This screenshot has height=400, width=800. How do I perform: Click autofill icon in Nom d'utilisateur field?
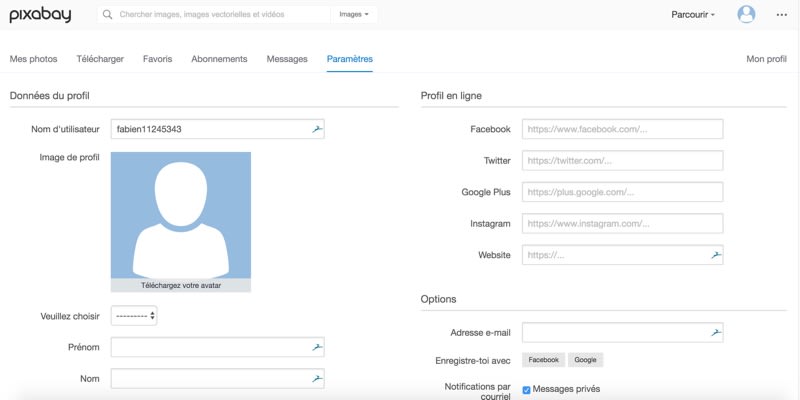coord(317,129)
